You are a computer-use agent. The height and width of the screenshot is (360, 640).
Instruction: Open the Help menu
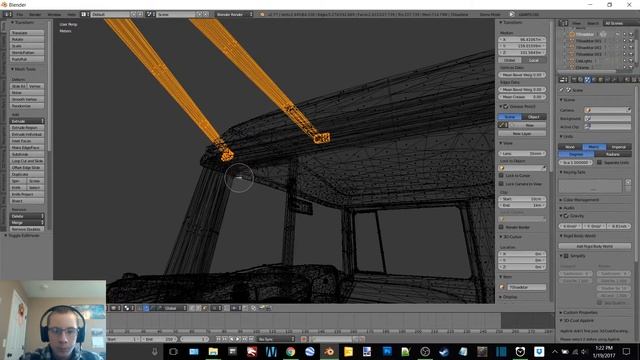(71, 14)
